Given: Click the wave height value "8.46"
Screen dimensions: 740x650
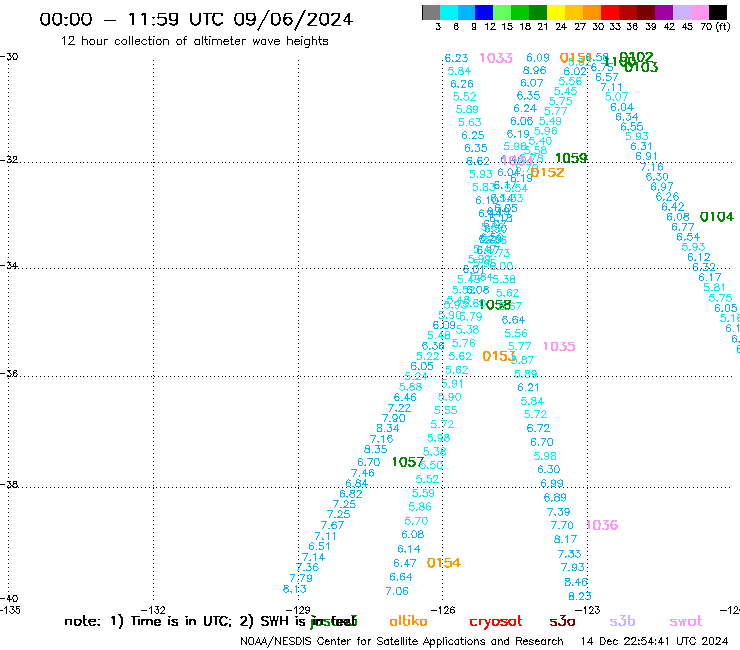Looking at the screenshot, I should click(x=576, y=582).
